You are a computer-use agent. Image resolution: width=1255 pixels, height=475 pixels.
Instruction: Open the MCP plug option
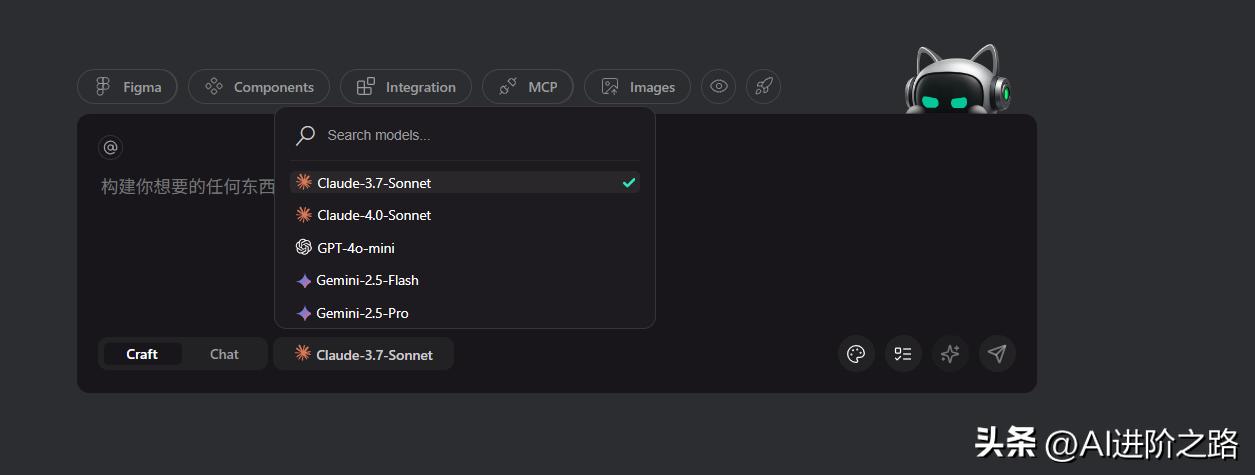tap(527, 87)
